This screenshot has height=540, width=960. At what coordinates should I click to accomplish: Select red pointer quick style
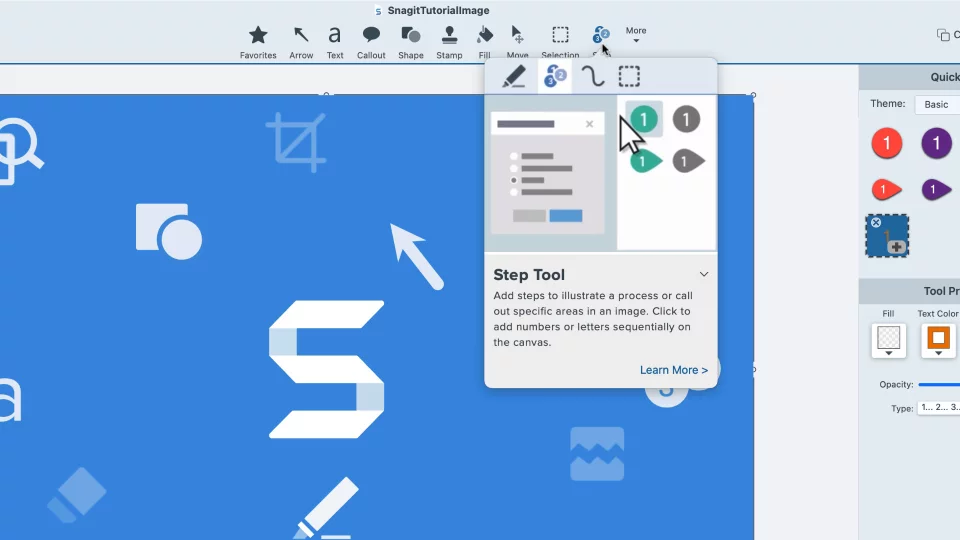click(887, 190)
